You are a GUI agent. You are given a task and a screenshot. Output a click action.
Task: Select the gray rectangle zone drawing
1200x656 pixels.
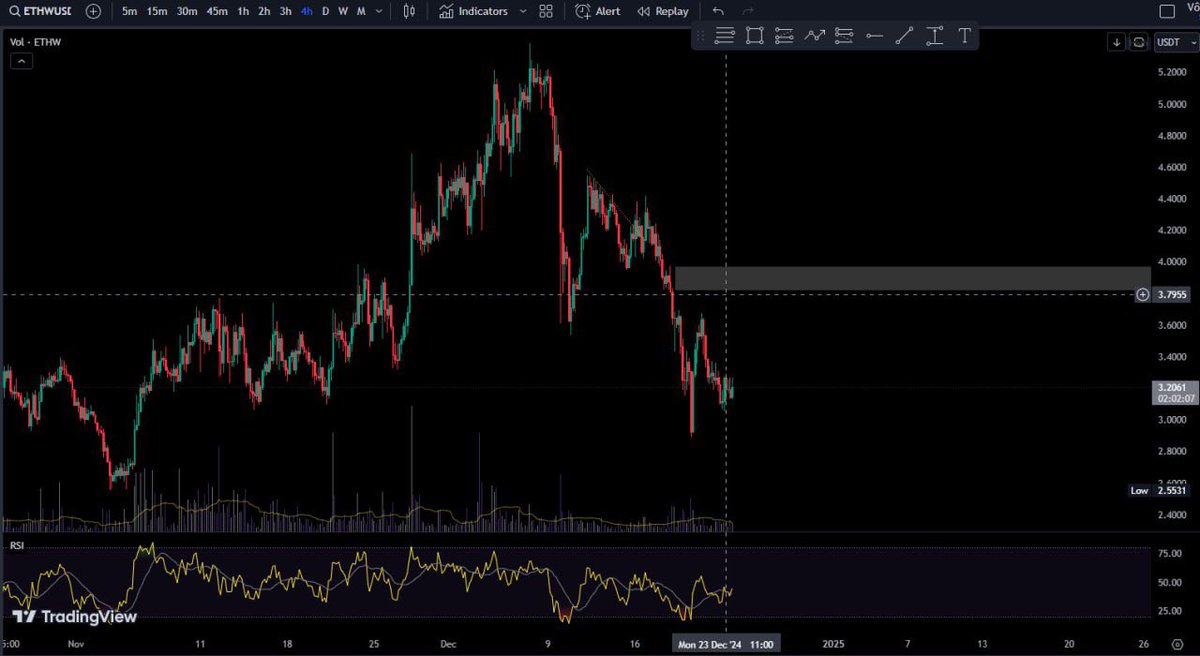click(912, 279)
